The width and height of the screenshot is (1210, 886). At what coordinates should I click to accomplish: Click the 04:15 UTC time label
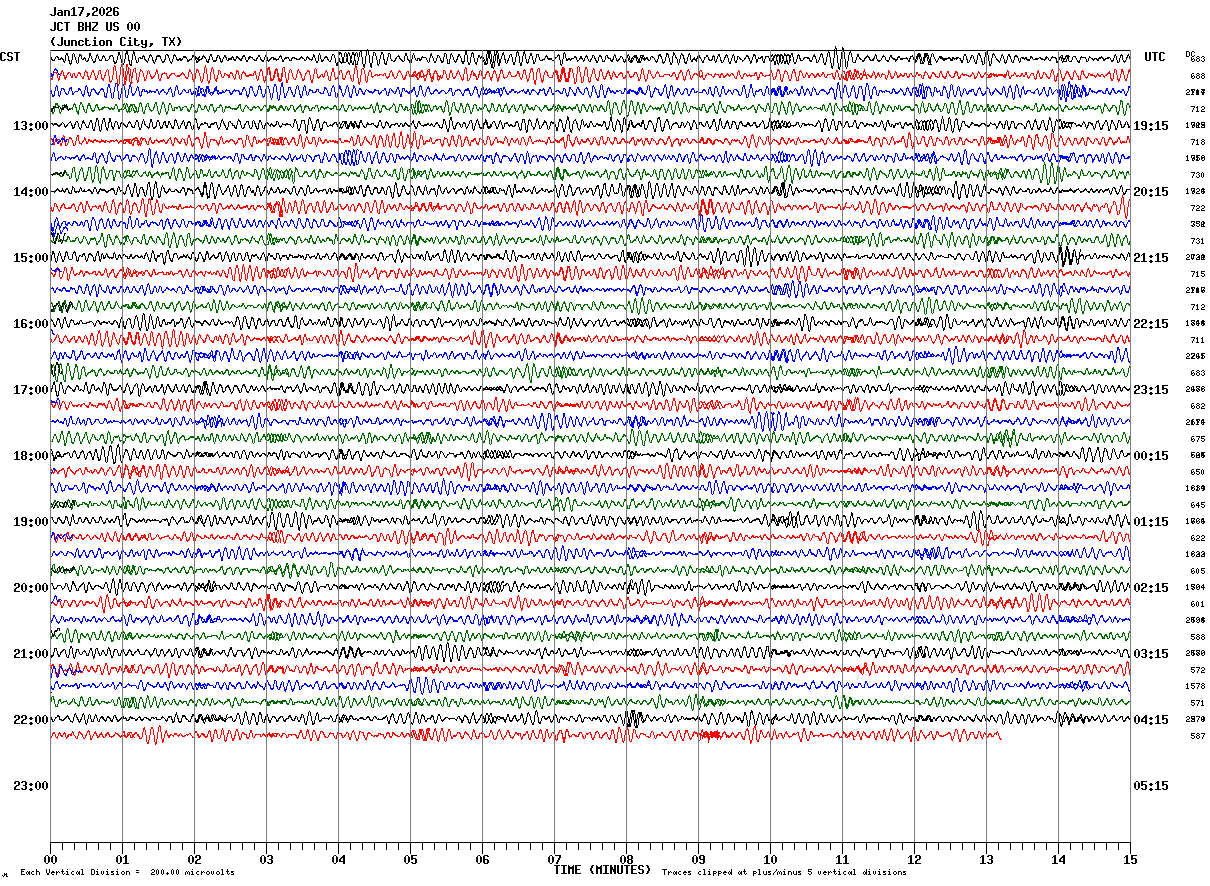[x=1151, y=720]
